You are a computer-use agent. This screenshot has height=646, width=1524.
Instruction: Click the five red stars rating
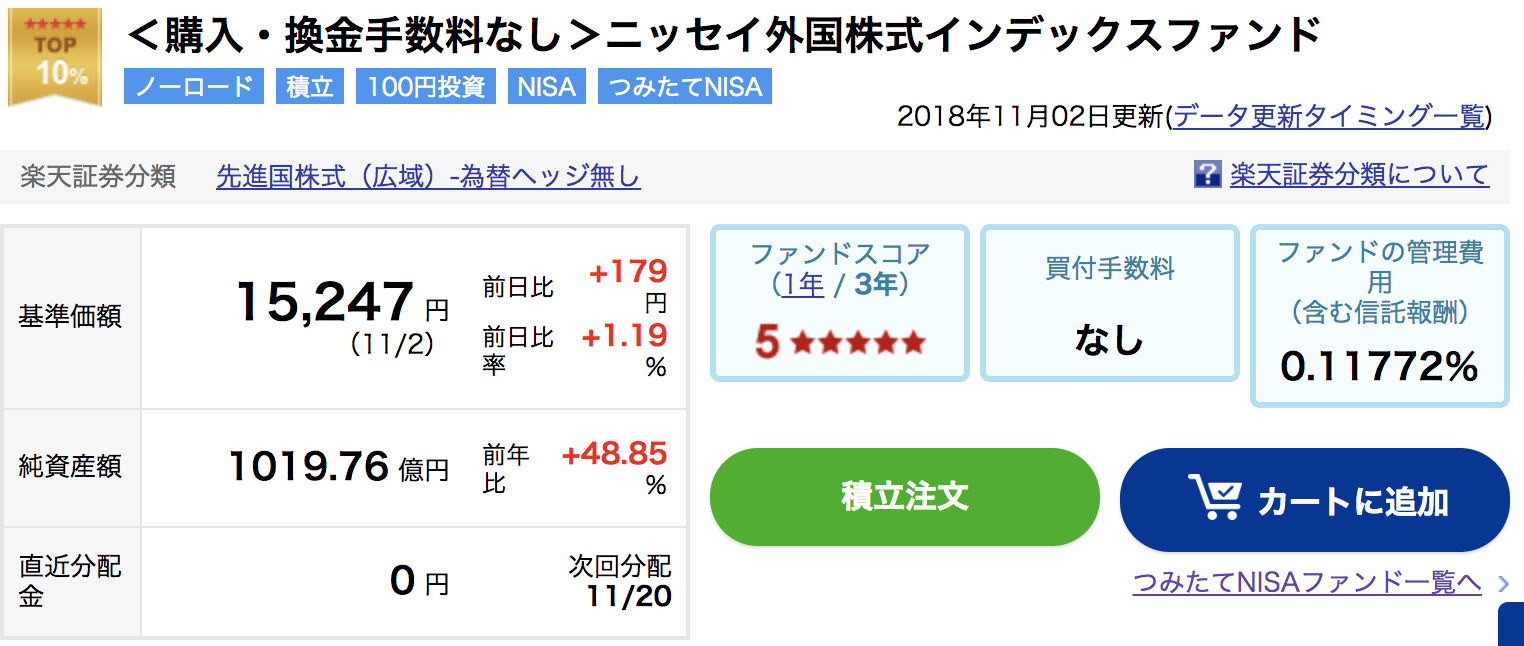(x=858, y=343)
